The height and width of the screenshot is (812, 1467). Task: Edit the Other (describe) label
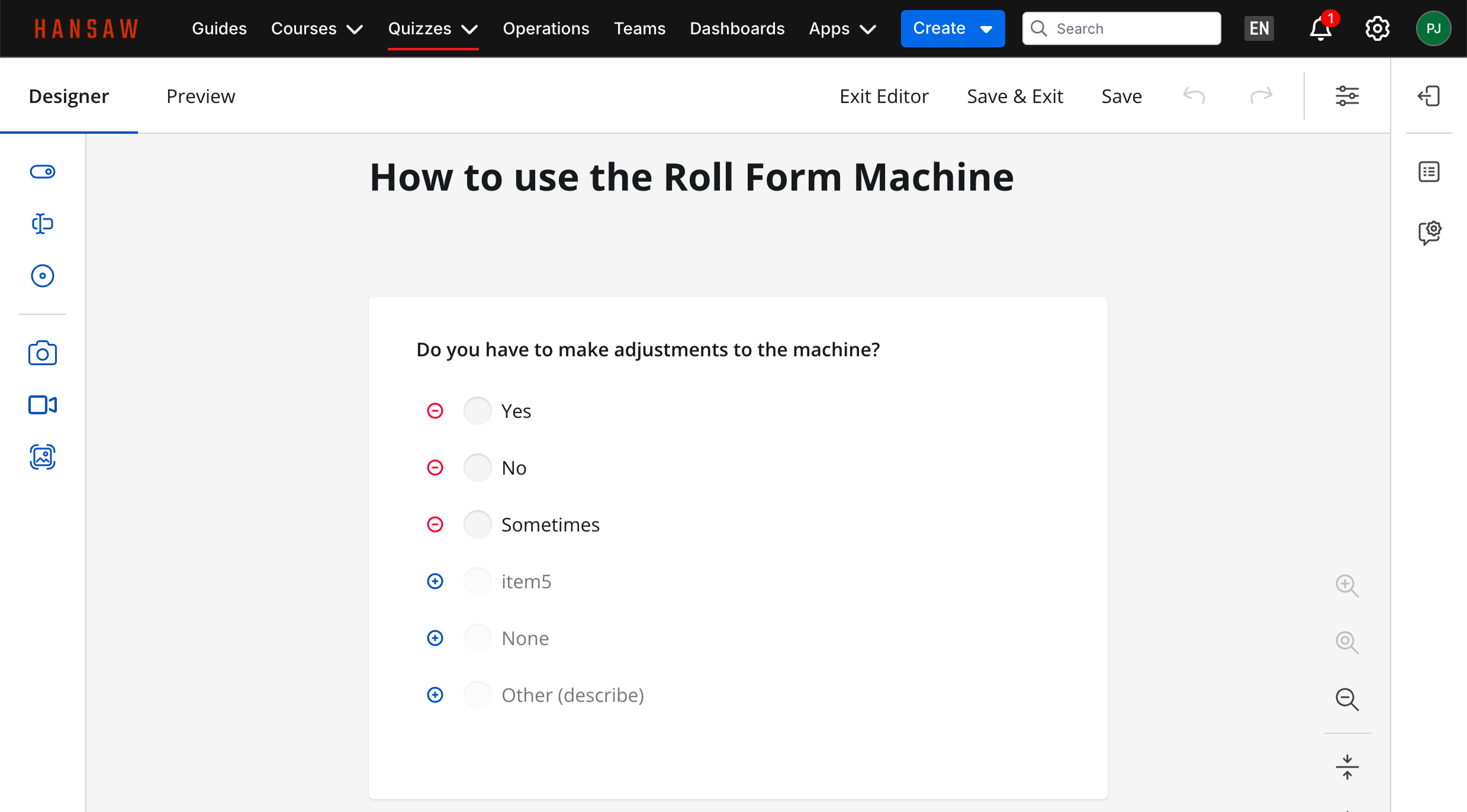572,695
